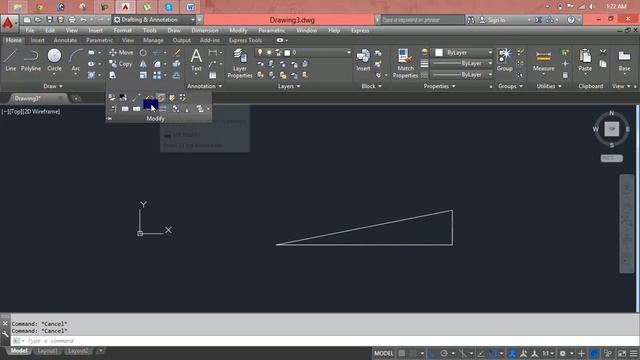Toggle the layer freeze sun icon
This screenshot has height=360, width=640.
click(x=269, y=53)
